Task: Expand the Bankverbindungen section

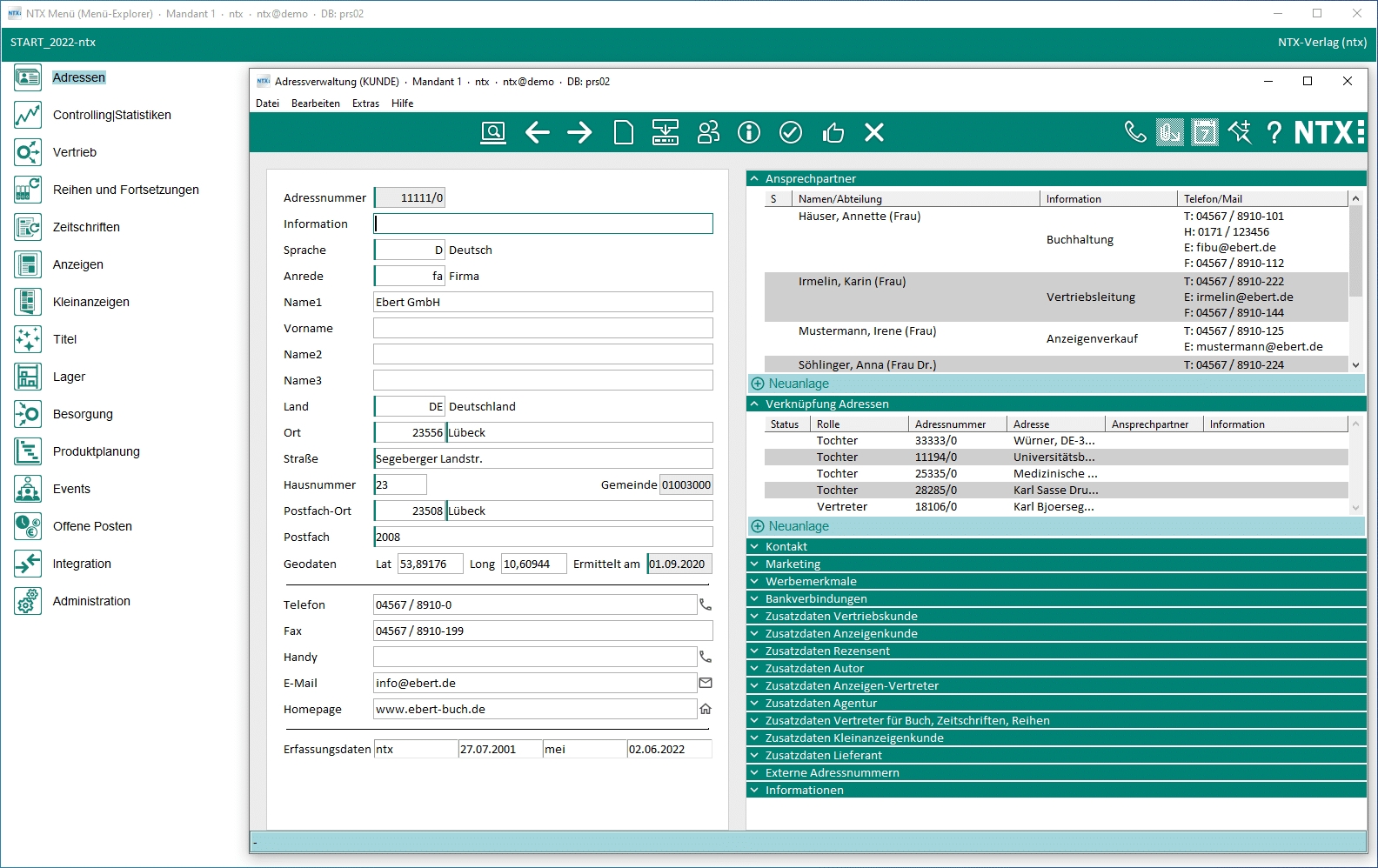Action: click(x=754, y=598)
